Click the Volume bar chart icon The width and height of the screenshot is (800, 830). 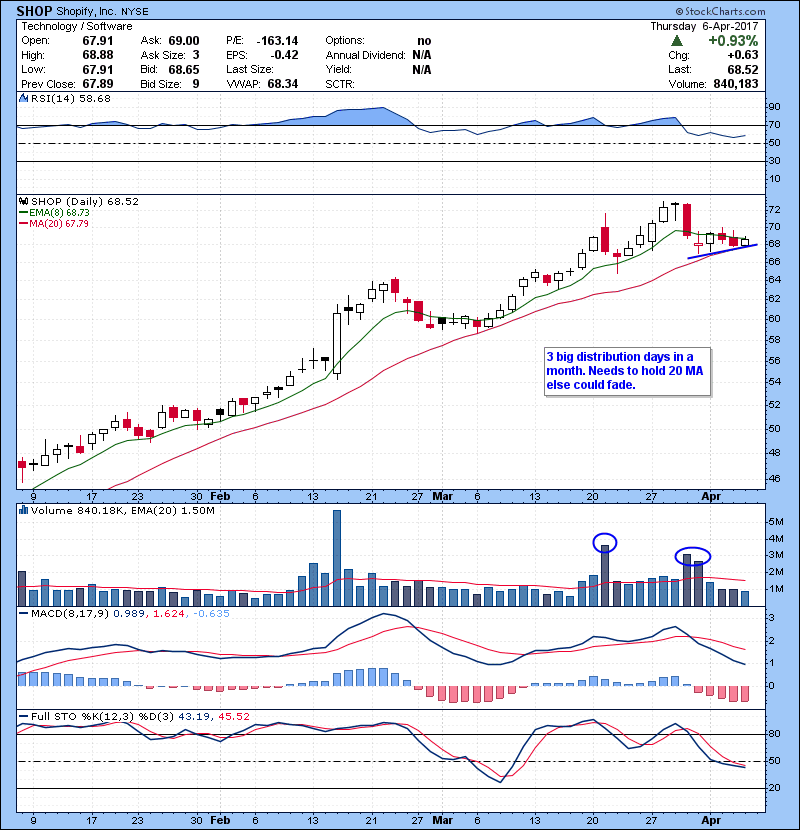click(23, 510)
